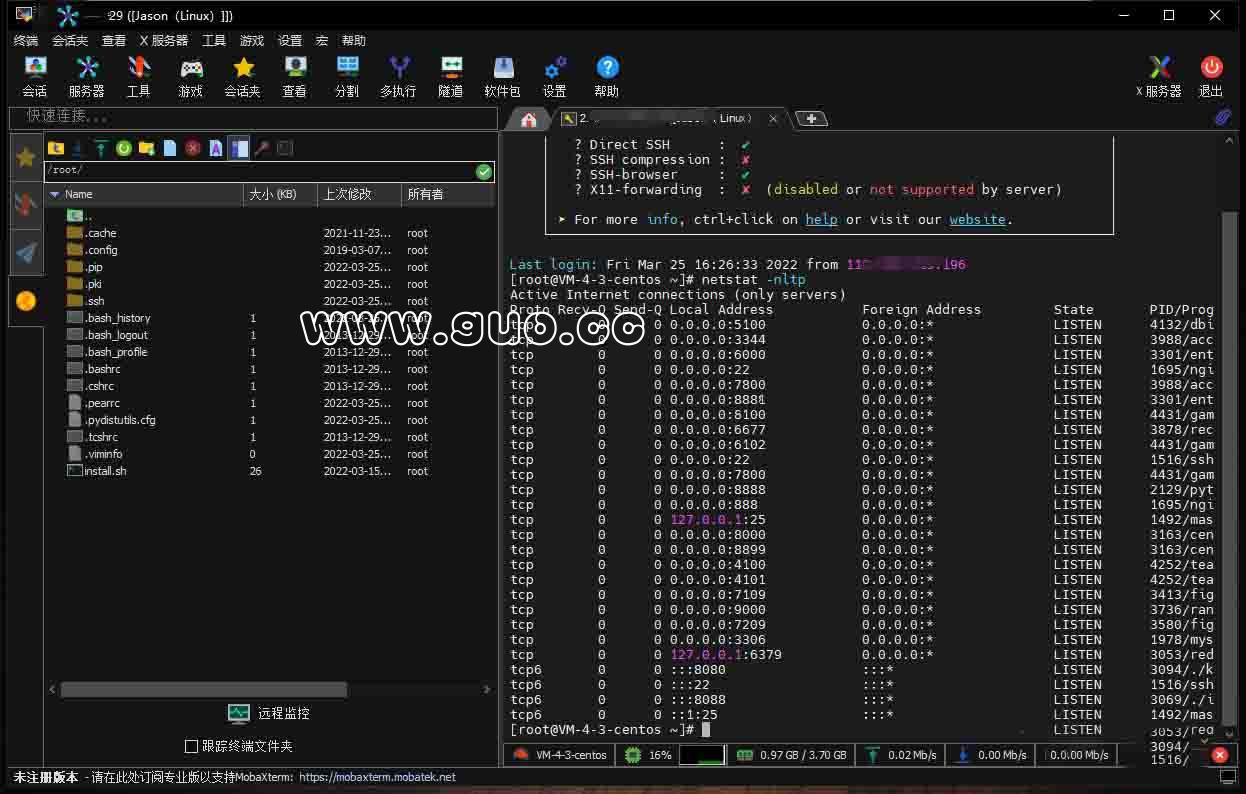Click the 快速连接 quick connect field
1246x794 pixels.
point(253,117)
